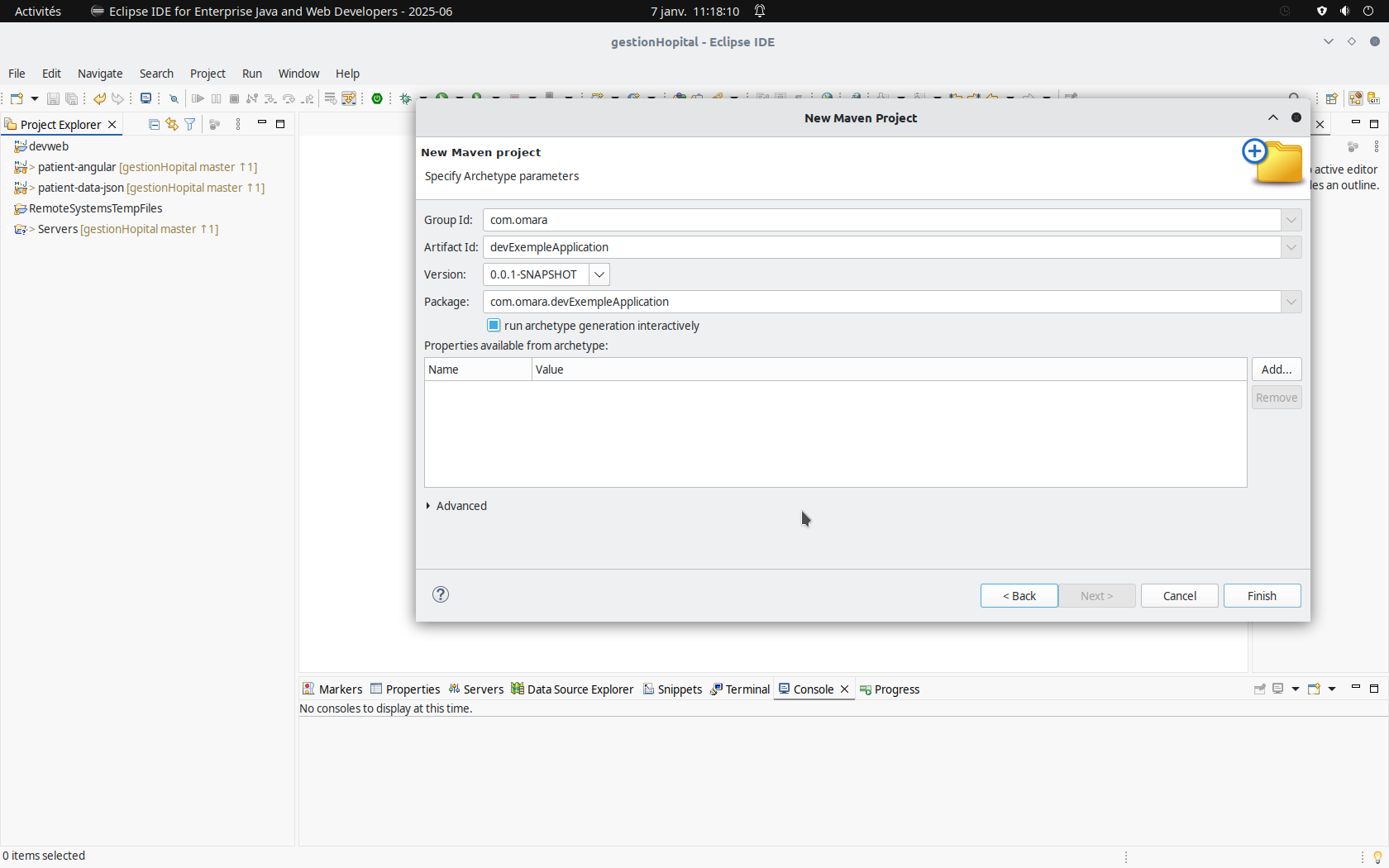Expand the Package combo box arrow
Screen dimensions: 1389x868
coord(1291,302)
